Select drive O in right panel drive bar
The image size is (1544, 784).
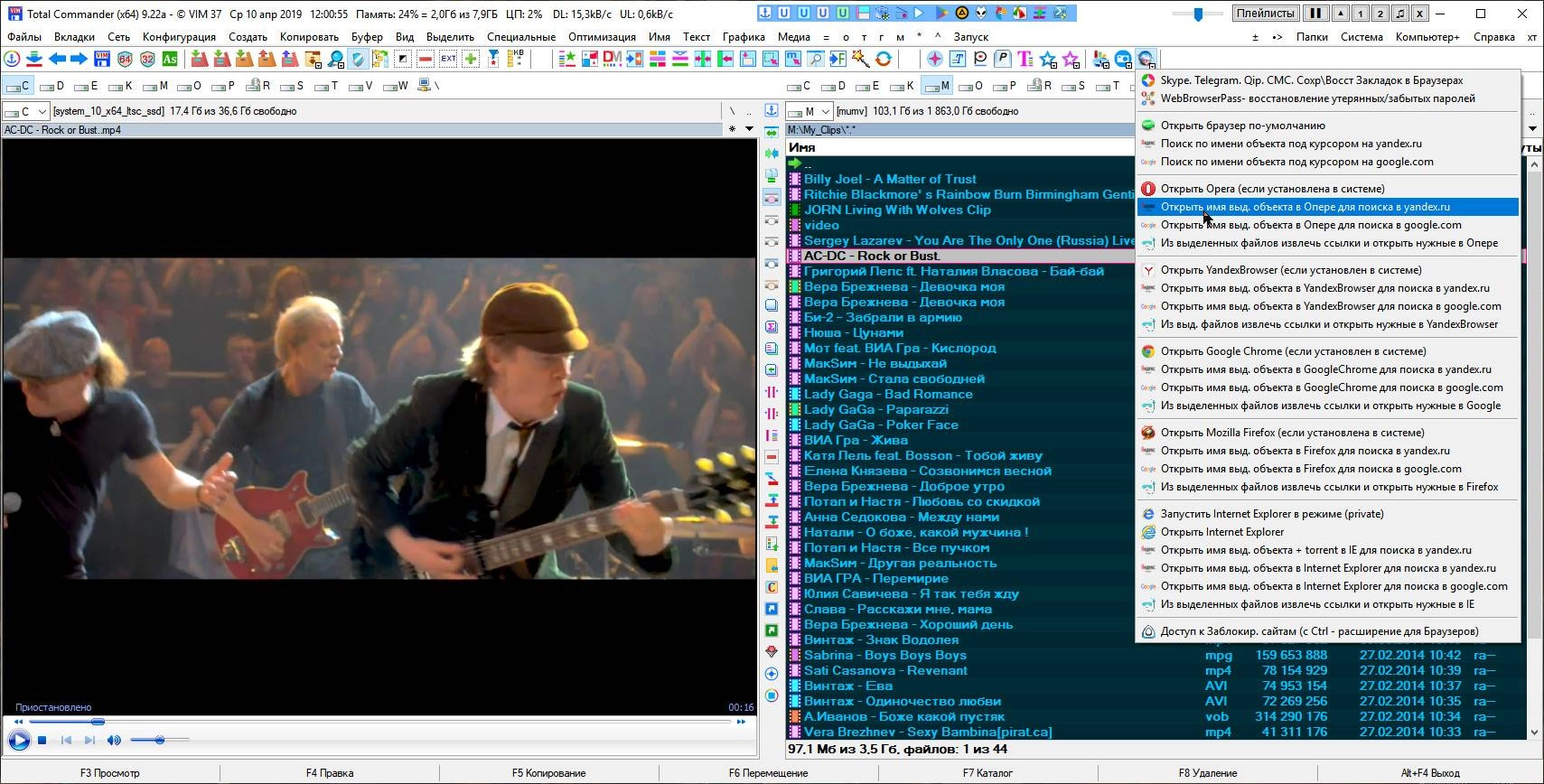click(x=971, y=86)
